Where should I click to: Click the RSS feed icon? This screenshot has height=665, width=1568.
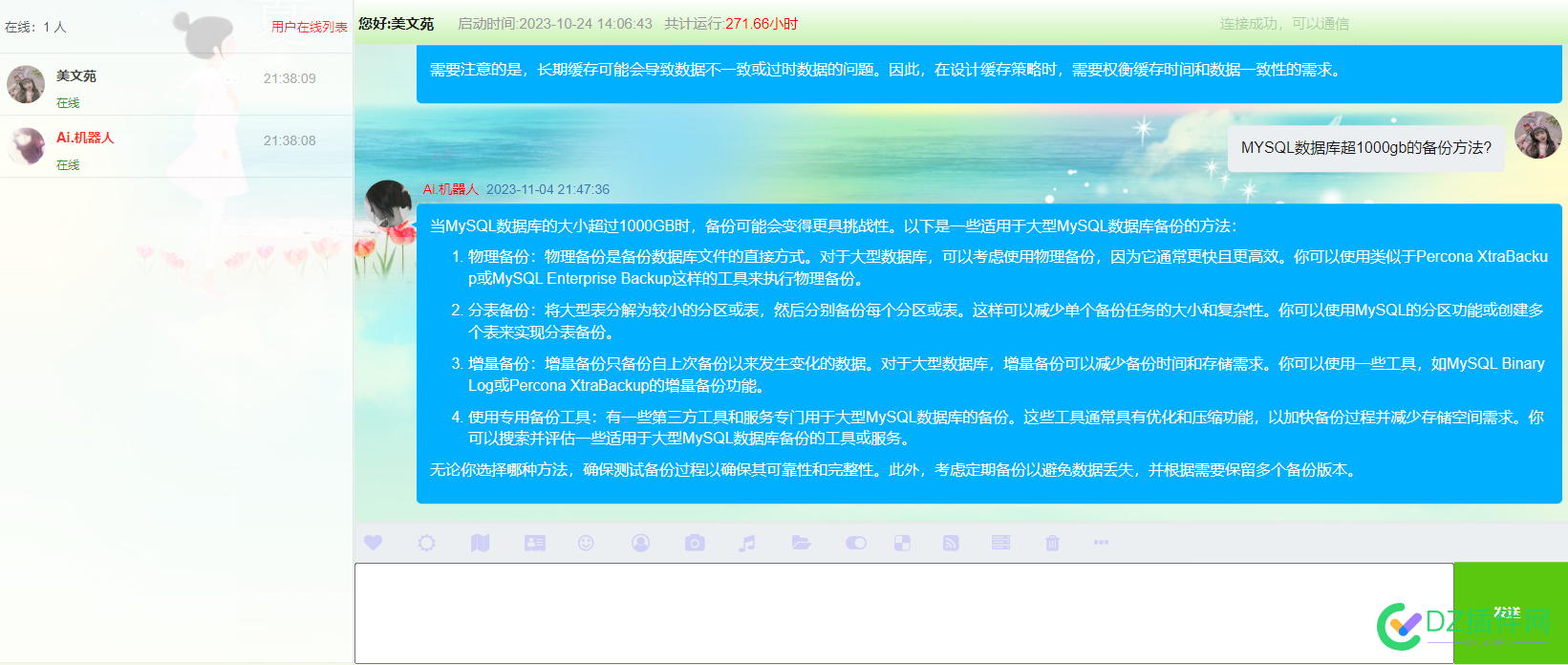951,543
